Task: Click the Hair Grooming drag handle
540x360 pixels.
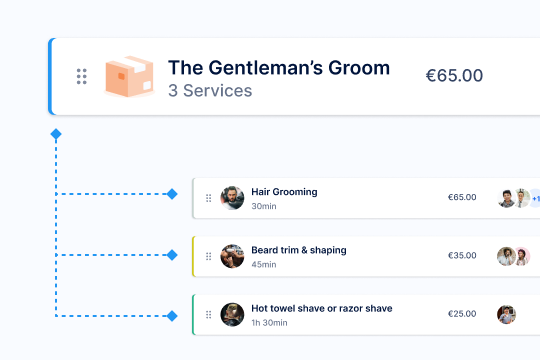Action: 208,198
